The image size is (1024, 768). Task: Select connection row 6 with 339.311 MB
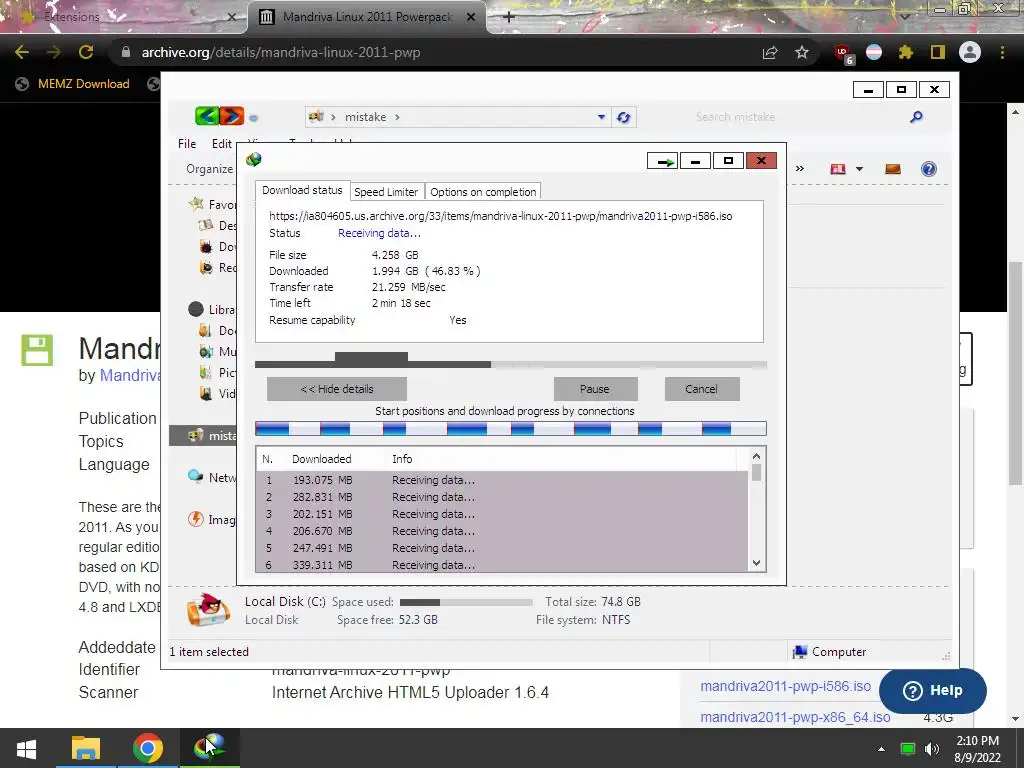click(502, 565)
